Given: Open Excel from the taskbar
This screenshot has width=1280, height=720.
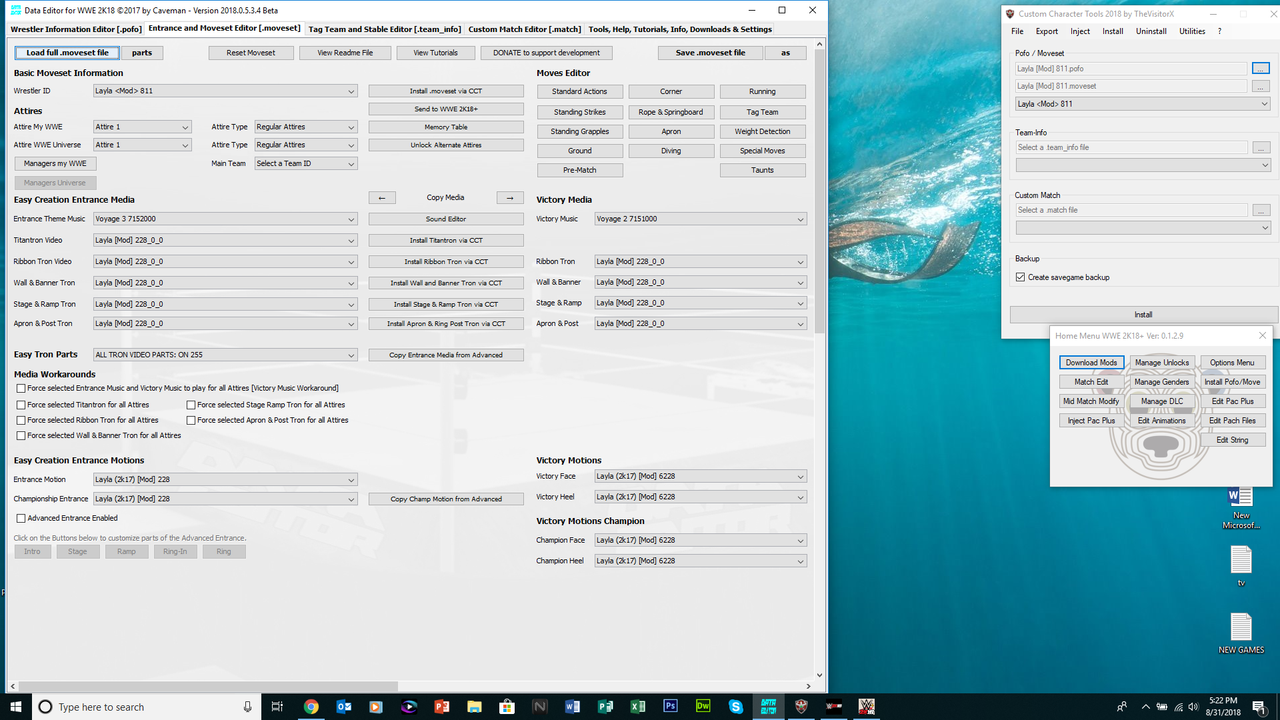Looking at the screenshot, I should tap(638, 706).
